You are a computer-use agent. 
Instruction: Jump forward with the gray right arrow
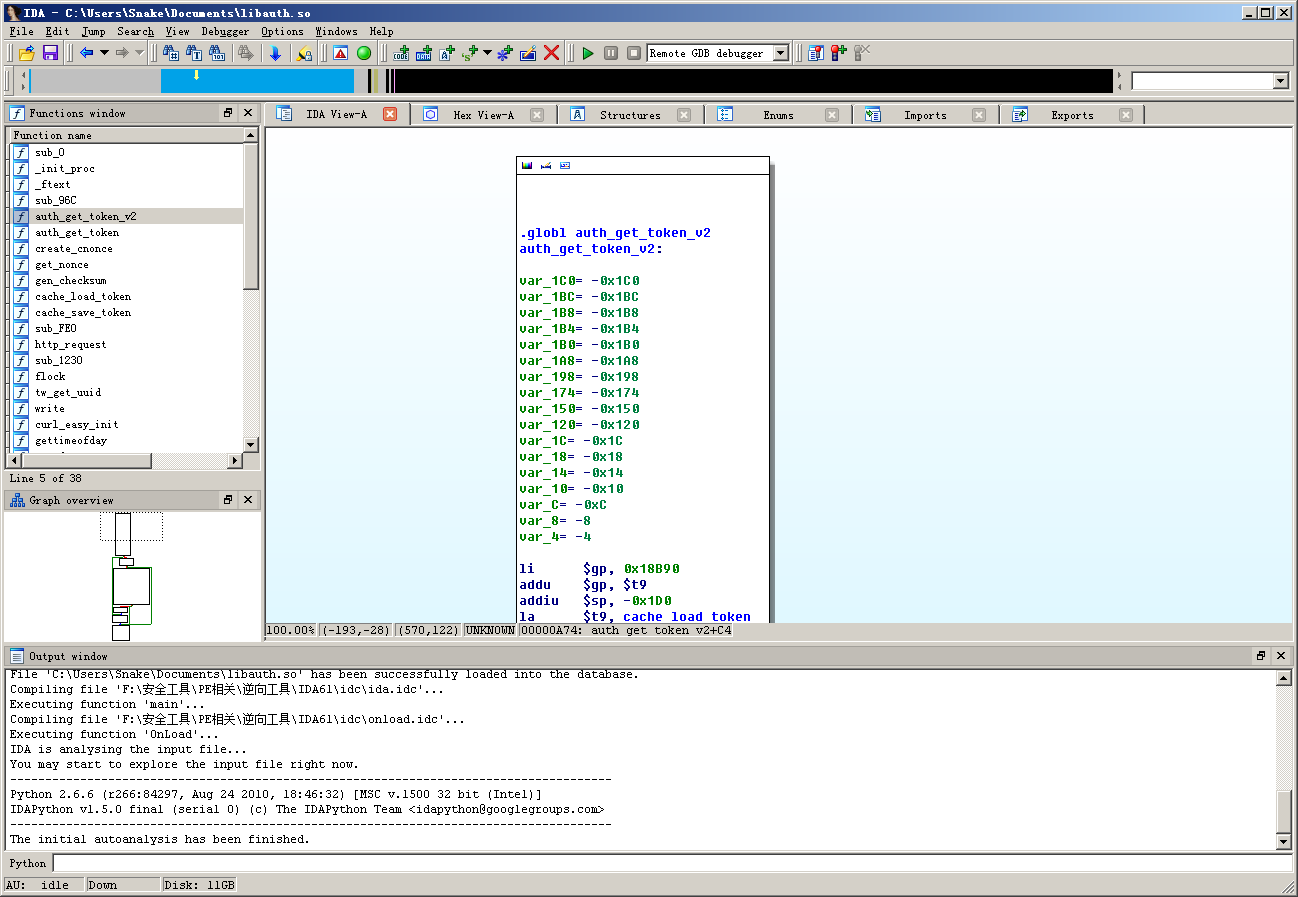(122, 53)
